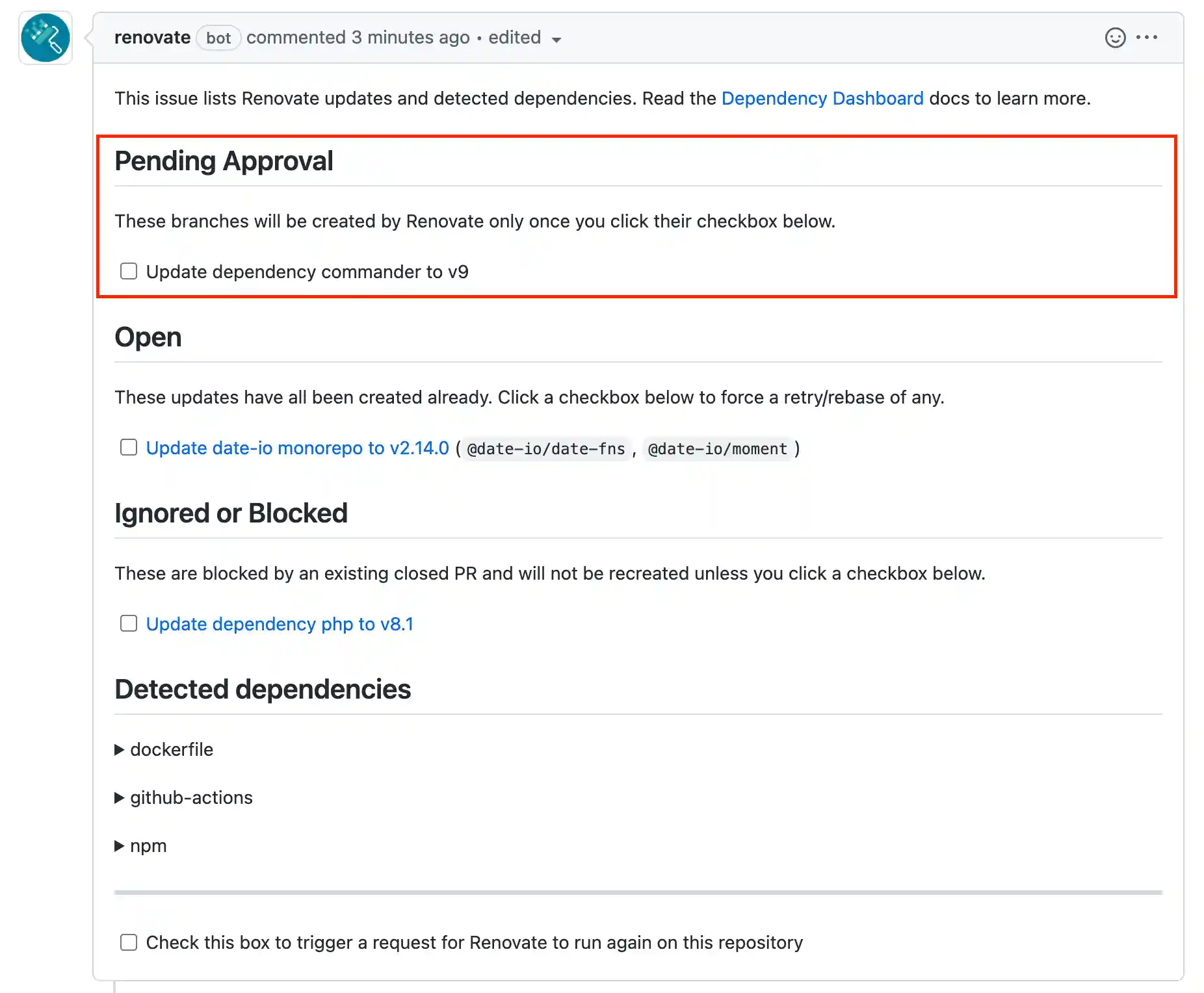Open the Update date-io monorepo to v2.14.0 link
Image resolution: width=1204 pixels, height=993 pixels.
click(x=297, y=448)
